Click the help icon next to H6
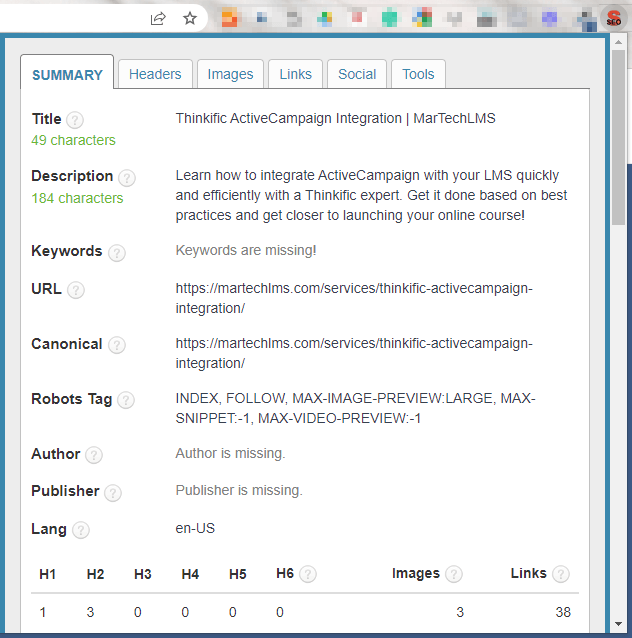Screen dimensions: 632x638 click(308, 574)
